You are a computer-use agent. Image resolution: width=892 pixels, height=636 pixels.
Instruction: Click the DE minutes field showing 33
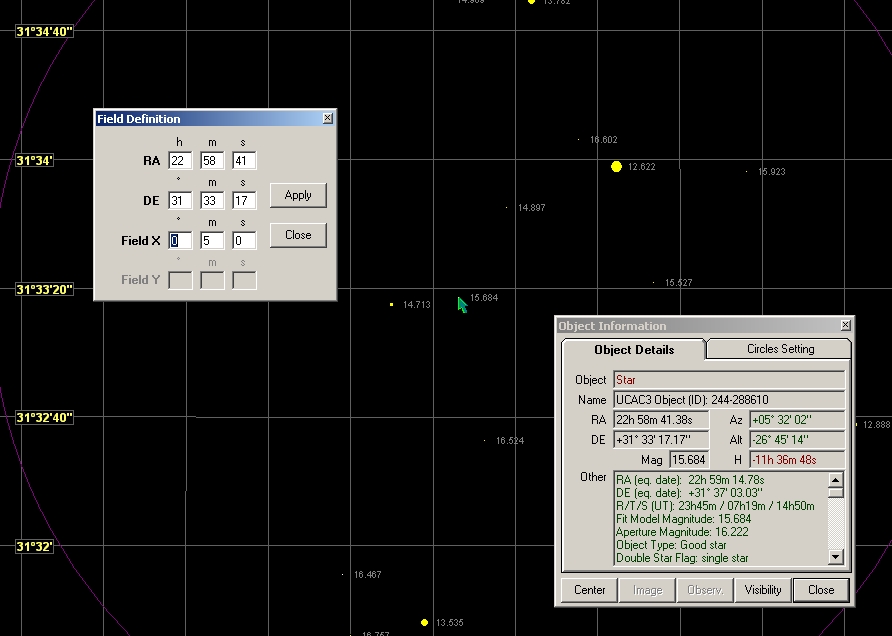click(212, 200)
